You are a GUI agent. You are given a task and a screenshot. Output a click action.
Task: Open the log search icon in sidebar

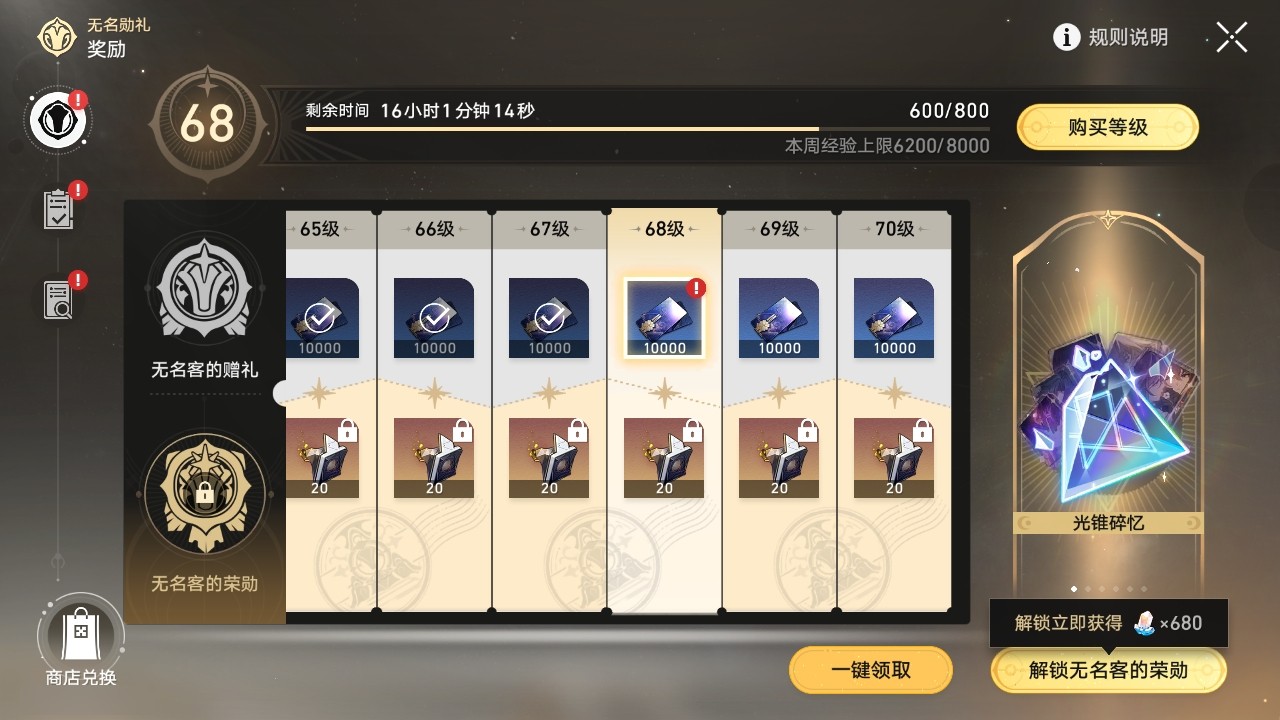[59, 298]
